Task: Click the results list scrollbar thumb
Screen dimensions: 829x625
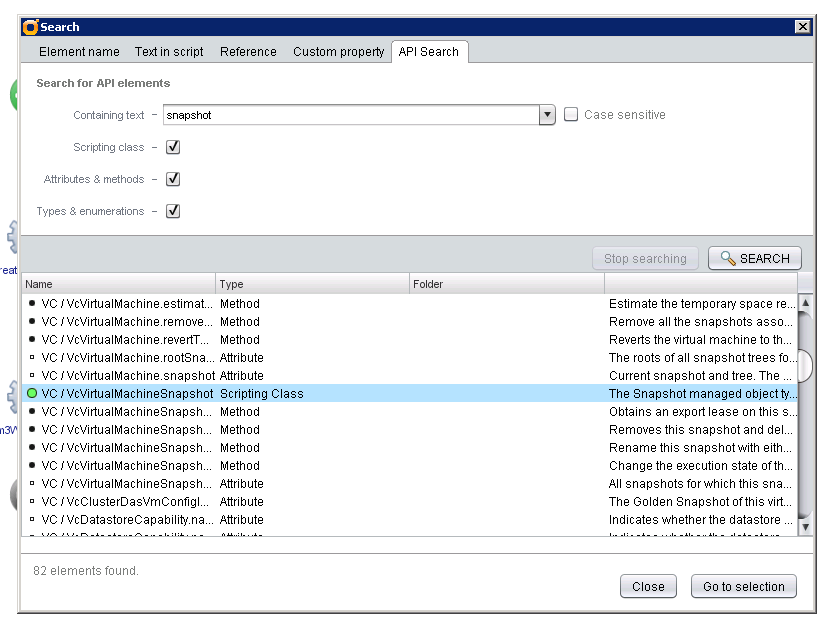Action: [805, 365]
